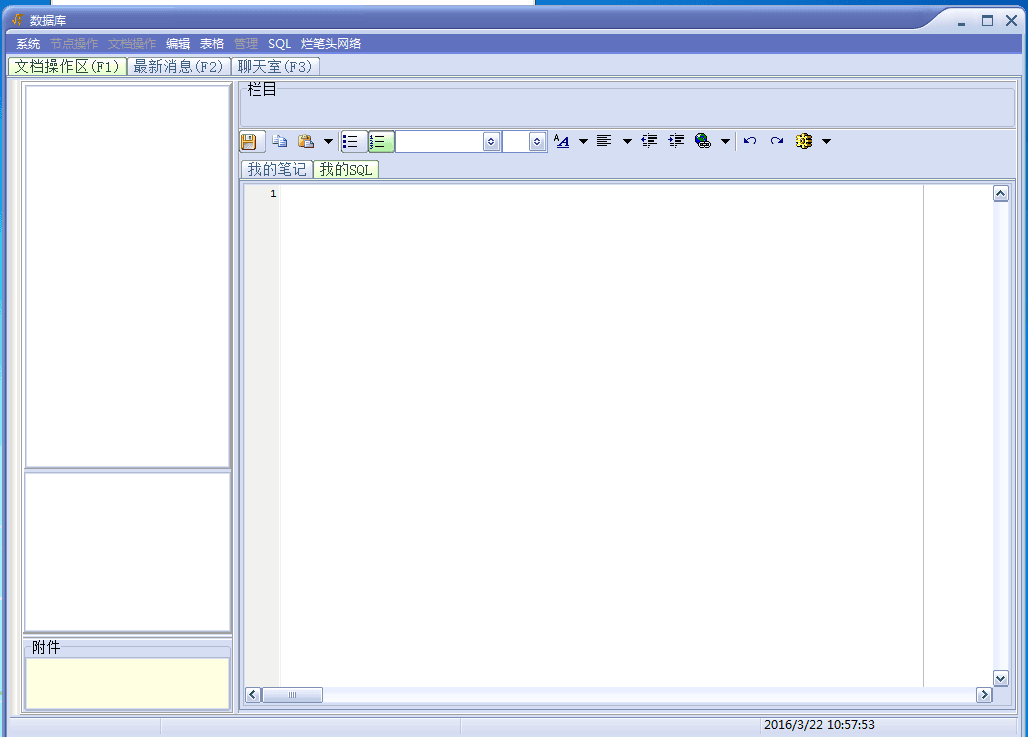Click the save floppy disk icon

tap(248, 141)
